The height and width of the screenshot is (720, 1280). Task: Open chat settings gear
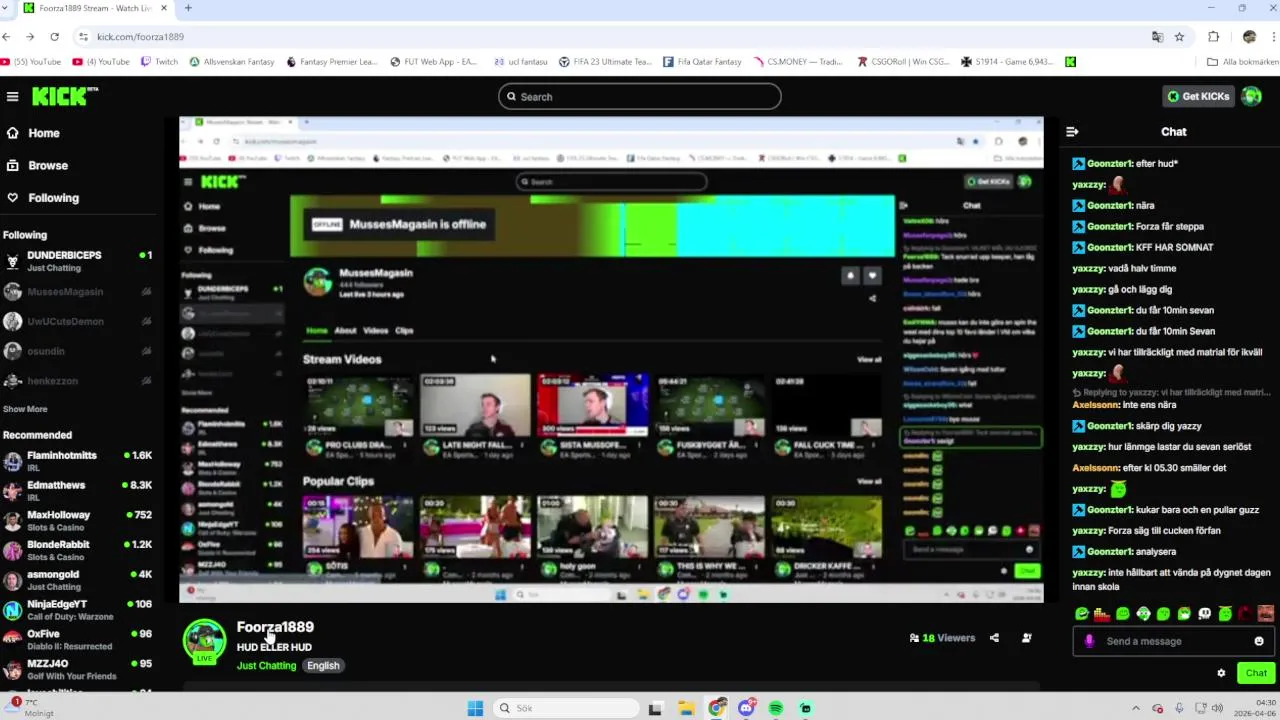(x=1221, y=673)
